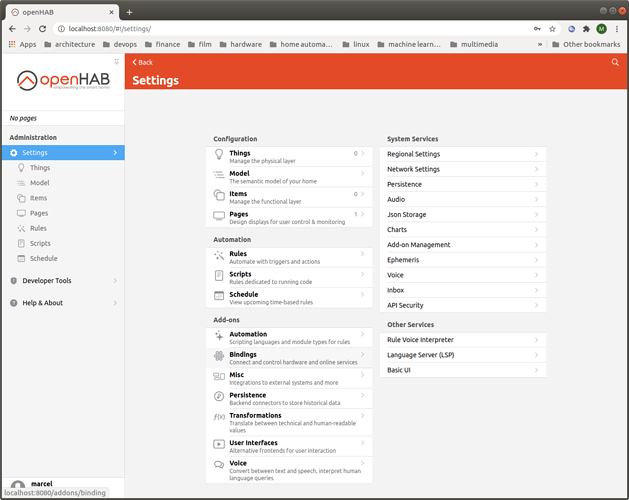Click the Settings gear icon in sidebar

14,153
